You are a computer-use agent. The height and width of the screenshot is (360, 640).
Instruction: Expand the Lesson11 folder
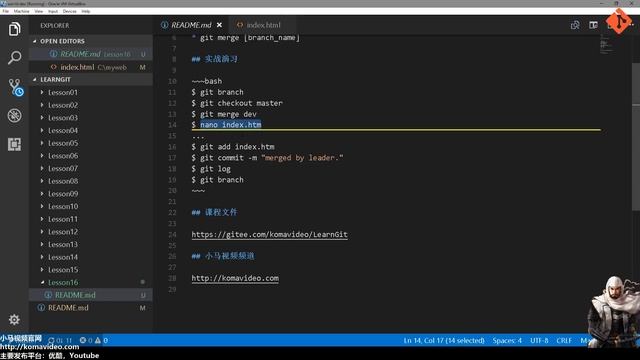click(91, 219)
